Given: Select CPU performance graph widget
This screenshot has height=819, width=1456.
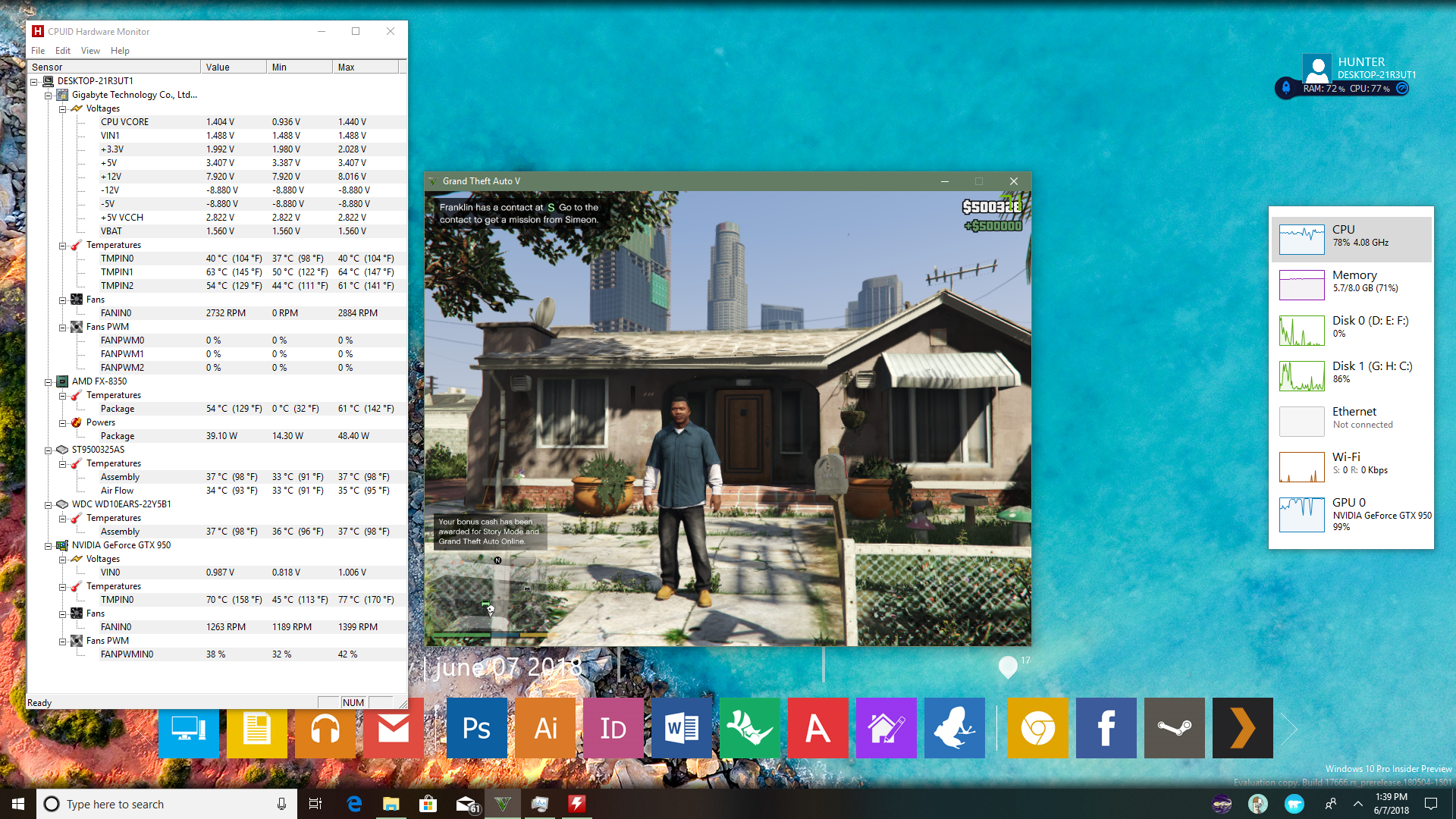Looking at the screenshot, I should click(x=1351, y=240).
